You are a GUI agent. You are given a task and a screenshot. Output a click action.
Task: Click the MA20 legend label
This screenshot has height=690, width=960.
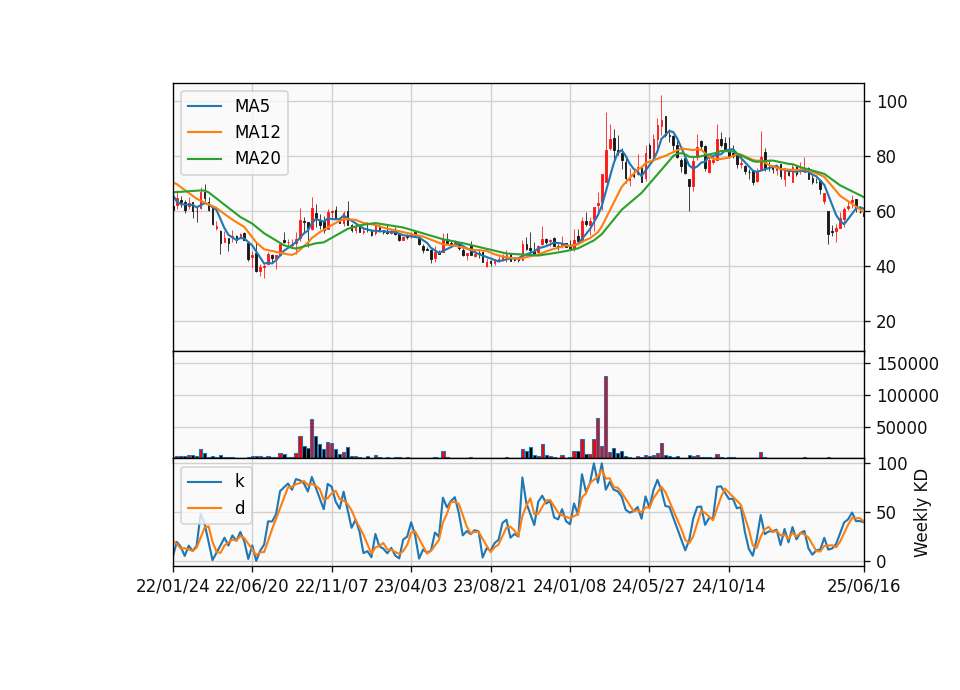257,158
